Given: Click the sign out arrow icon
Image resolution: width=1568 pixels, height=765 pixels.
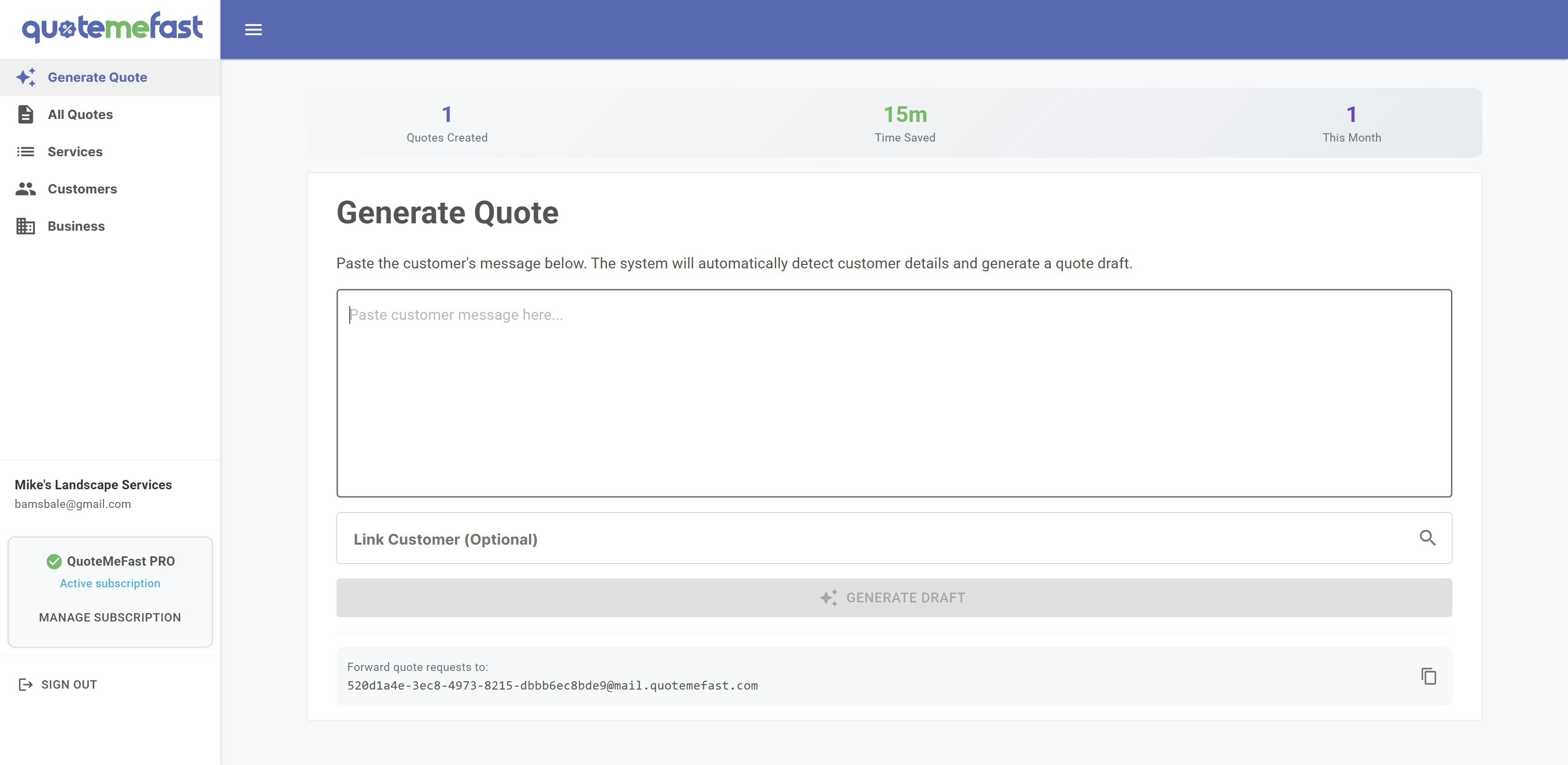Looking at the screenshot, I should [25, 685].
